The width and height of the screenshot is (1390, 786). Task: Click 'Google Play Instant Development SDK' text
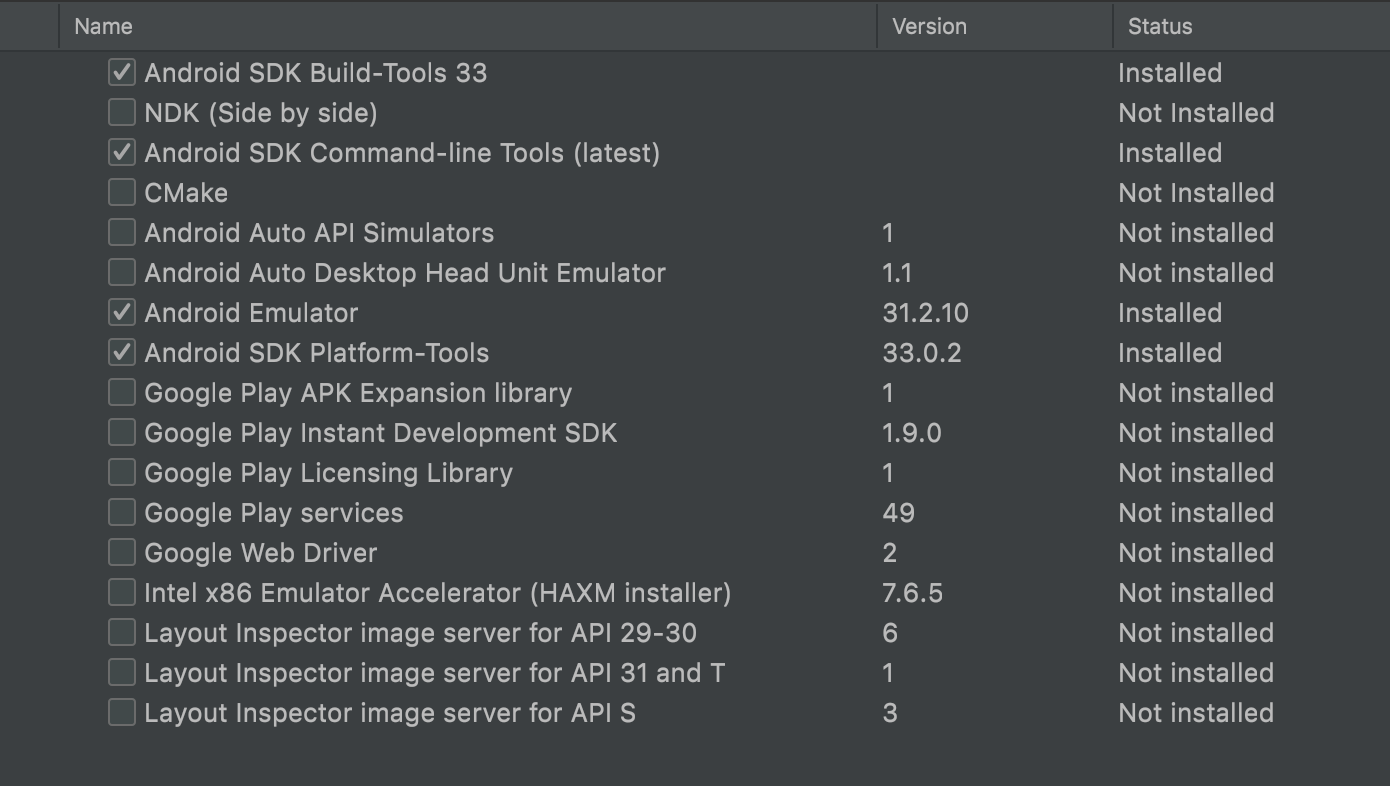(381, 433)
